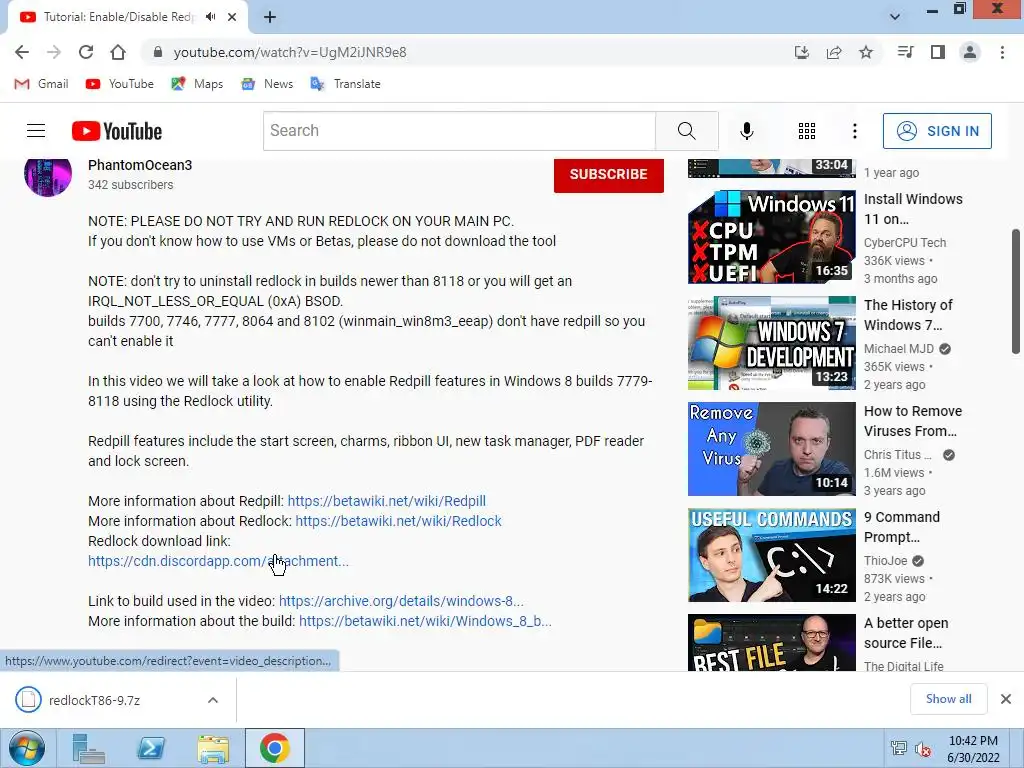
Task: Open the tab search dropdown chevron
Action: pos(895,17)
